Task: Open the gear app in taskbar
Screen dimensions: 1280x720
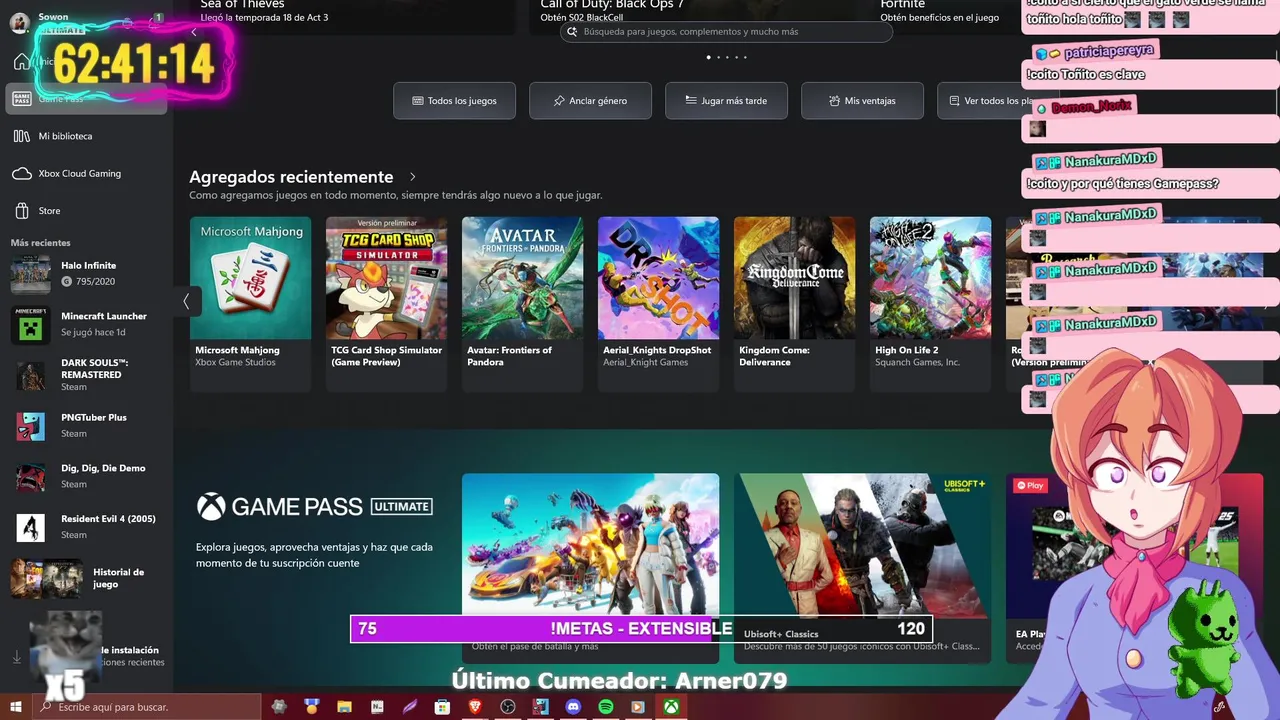Action: 279,707
